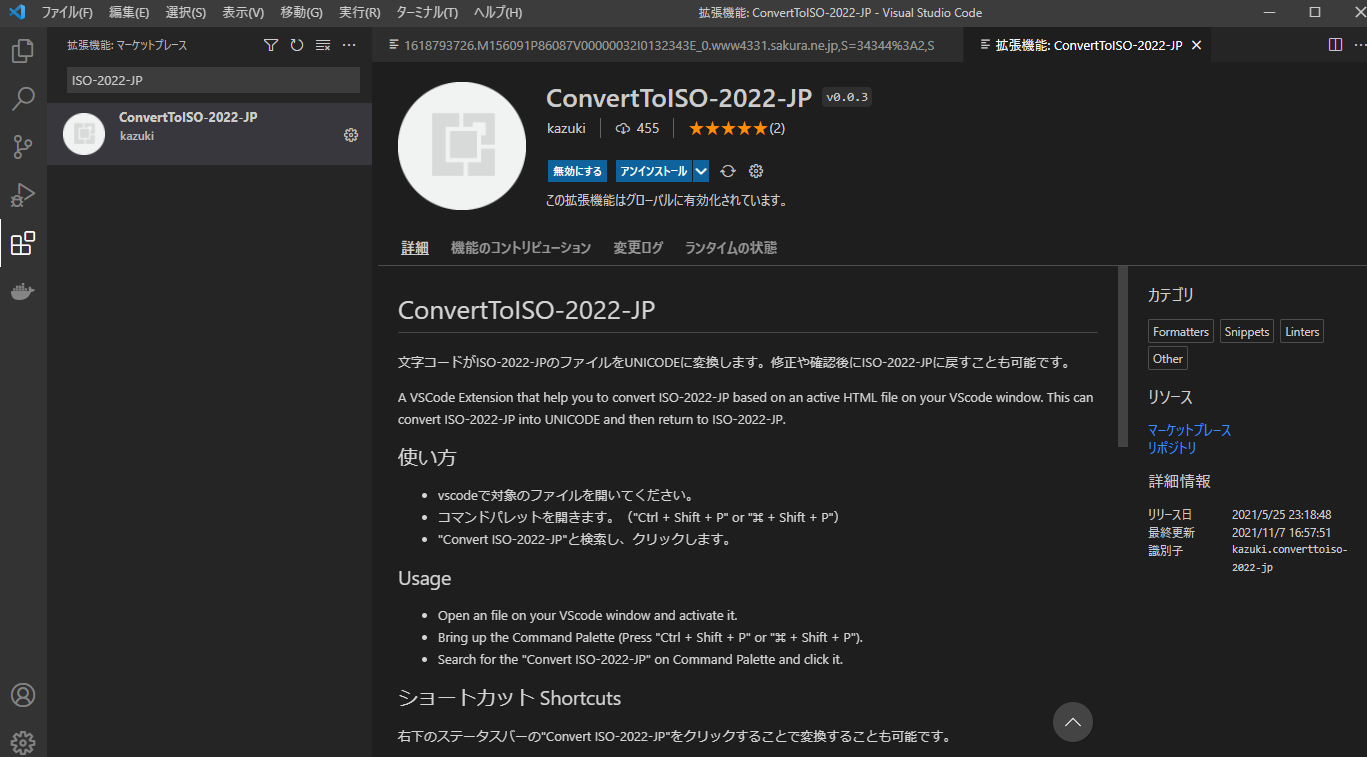
Task: Select ConvertToISO-2022-JP in the extensions list
Action: (x=209, y=134)
